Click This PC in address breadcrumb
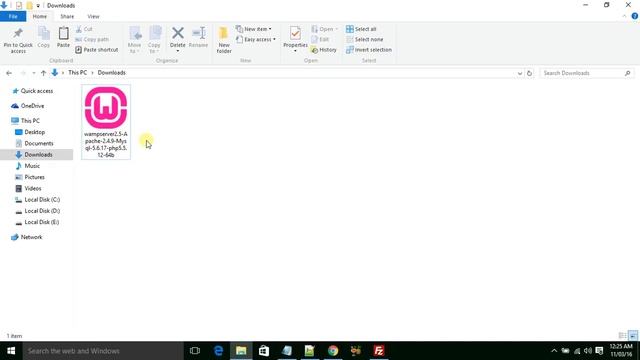640x360 pixels. pyautogui.click(x=78, y=73)
